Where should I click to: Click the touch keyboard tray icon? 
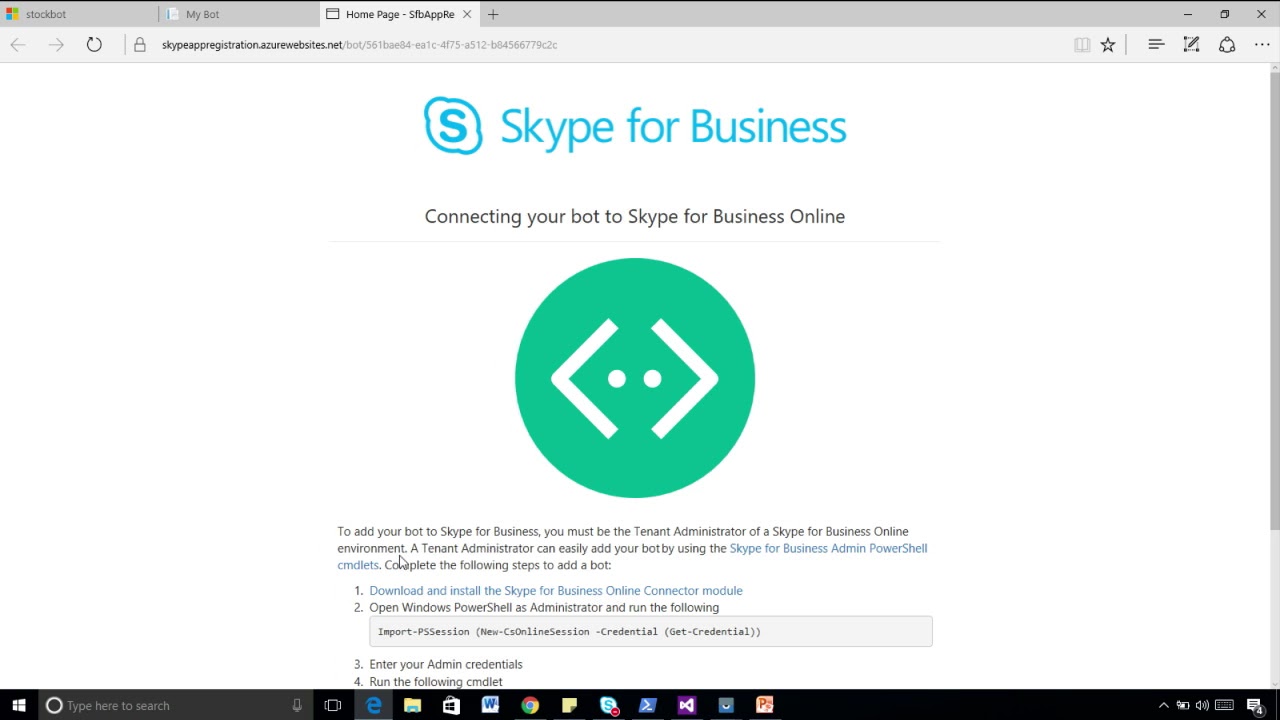click(1224, 705)
